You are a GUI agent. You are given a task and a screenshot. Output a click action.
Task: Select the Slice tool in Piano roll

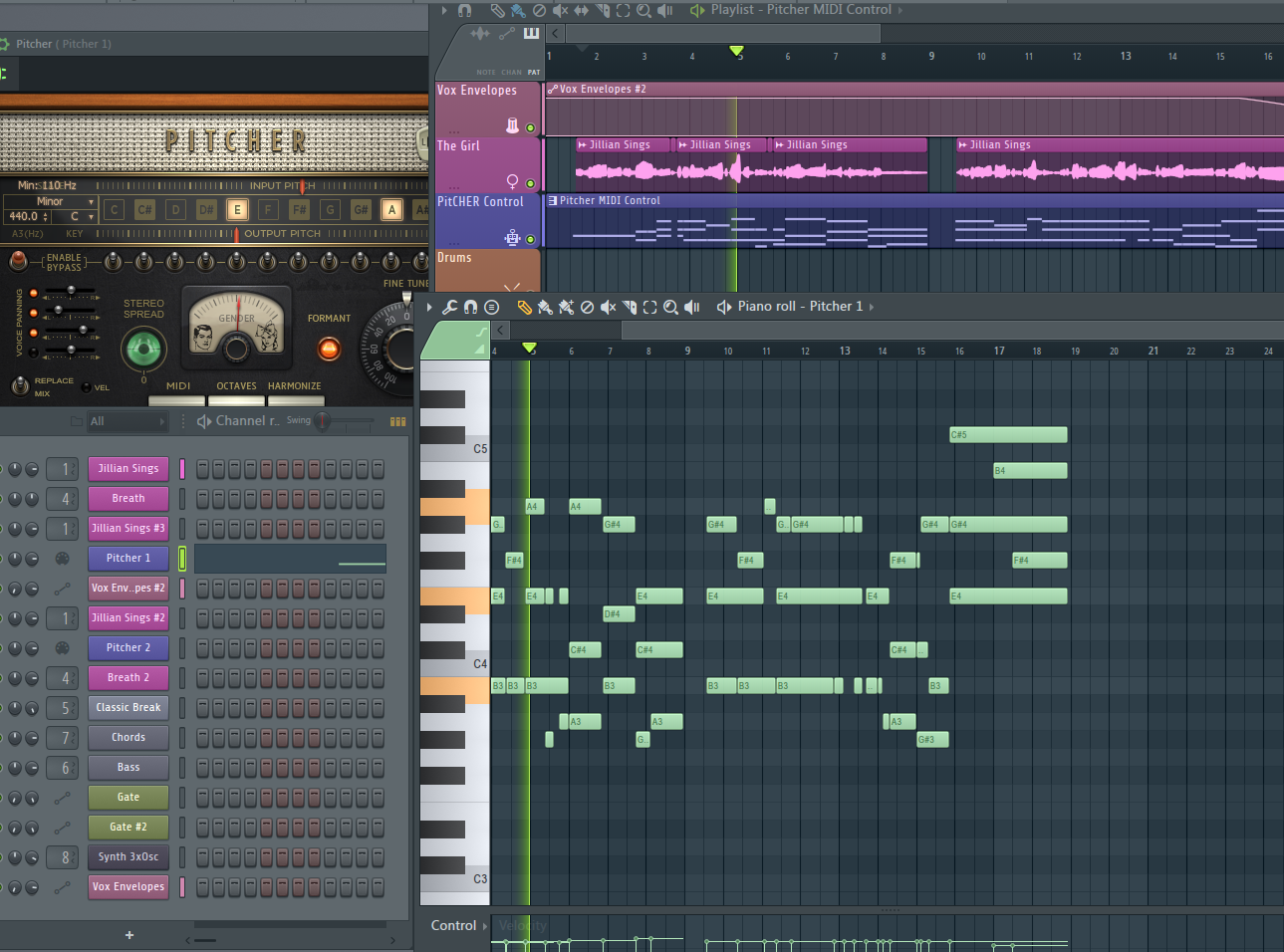pos(630,307)
